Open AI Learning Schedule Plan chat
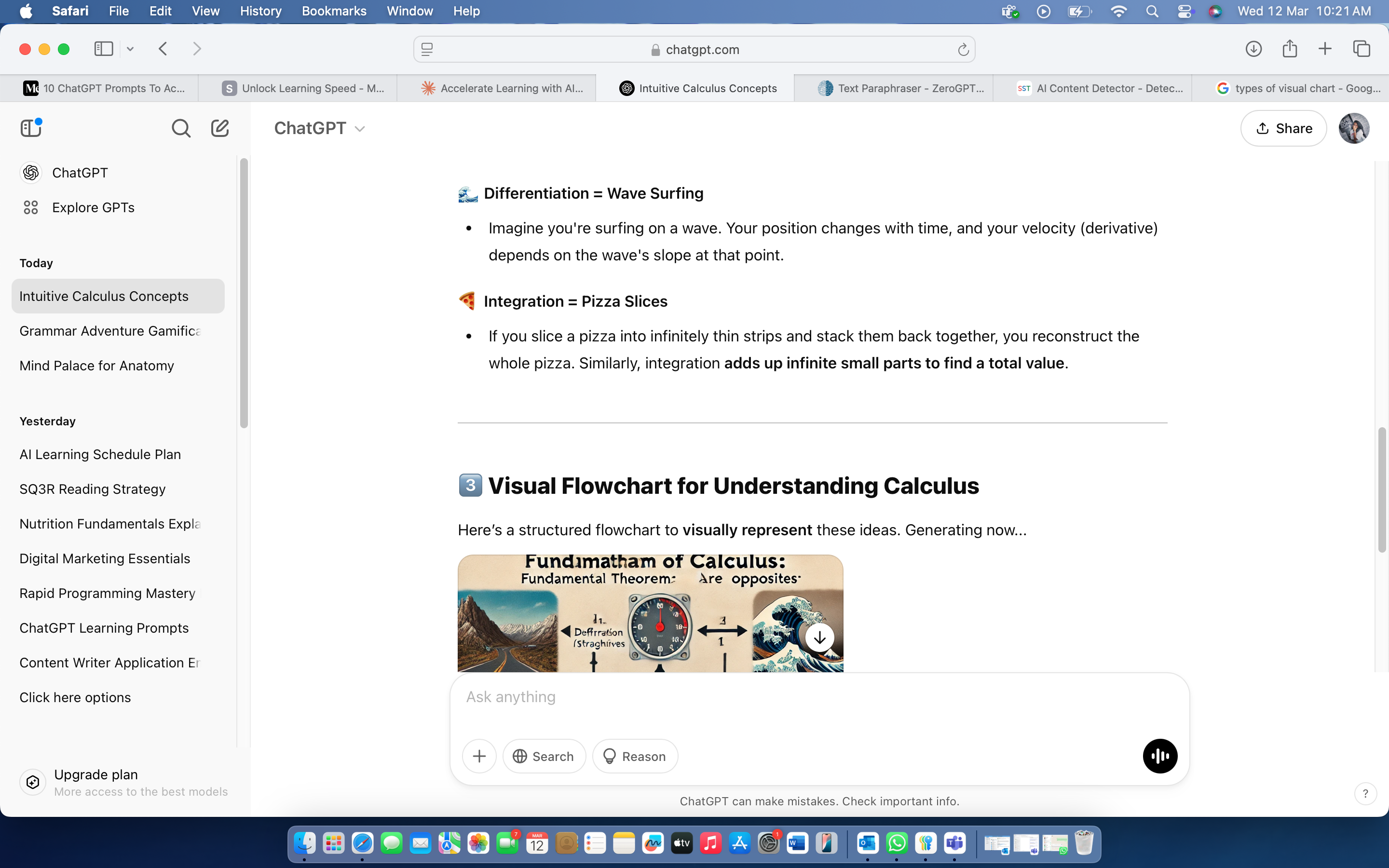This screenshot has width=1389, height=868. coord(118,454)
